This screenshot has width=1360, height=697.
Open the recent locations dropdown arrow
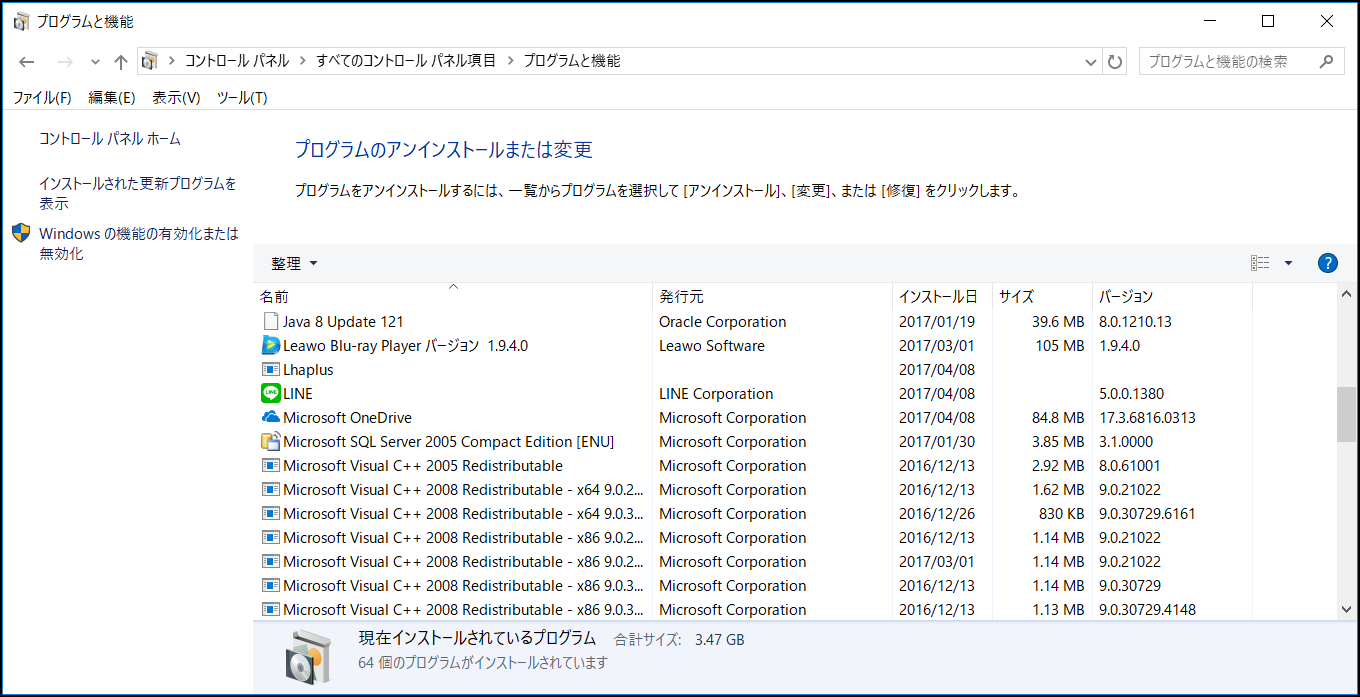(95, 62)
